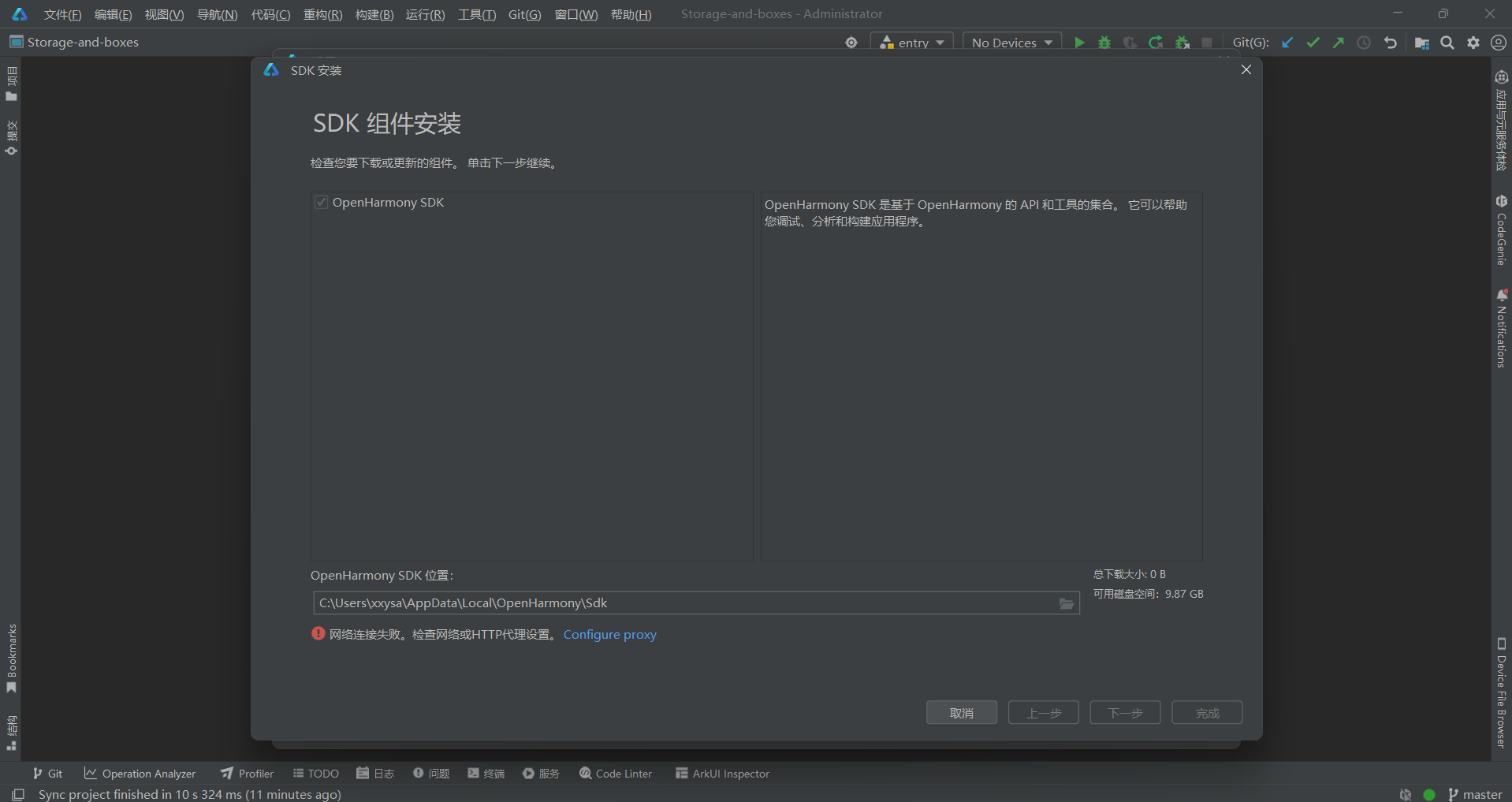1512x802 pixels.
Task: Click the Git rollback arrow icon
Action: [x=1391, y=43]
